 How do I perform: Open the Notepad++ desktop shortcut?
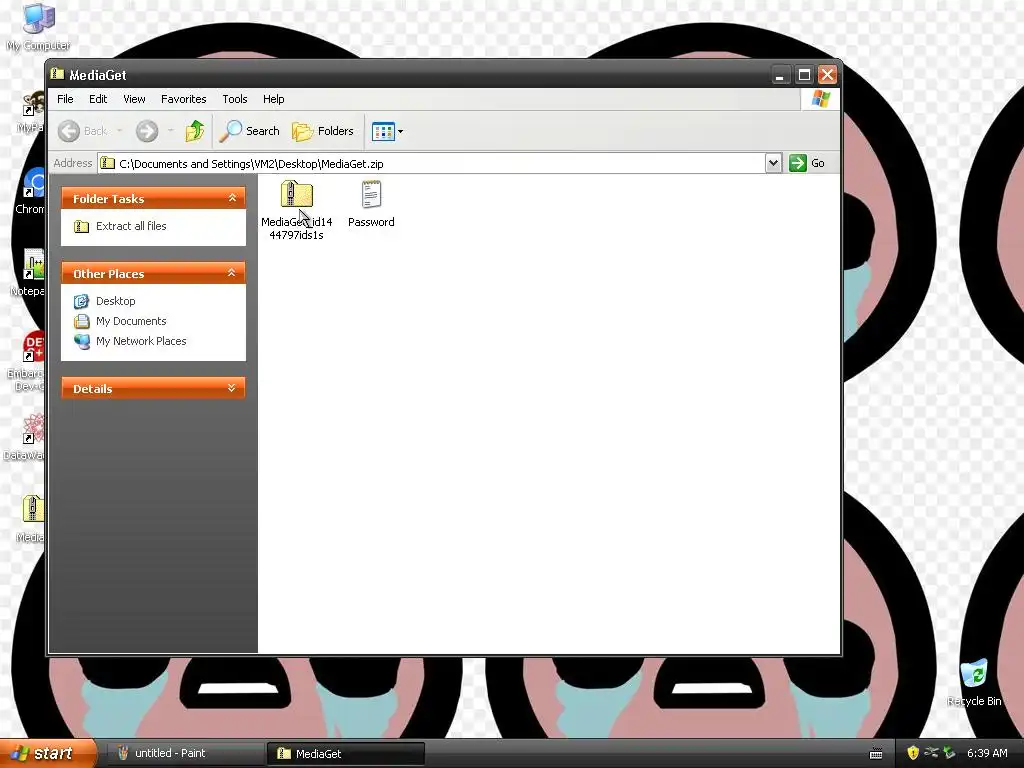(x=28, y=274)
